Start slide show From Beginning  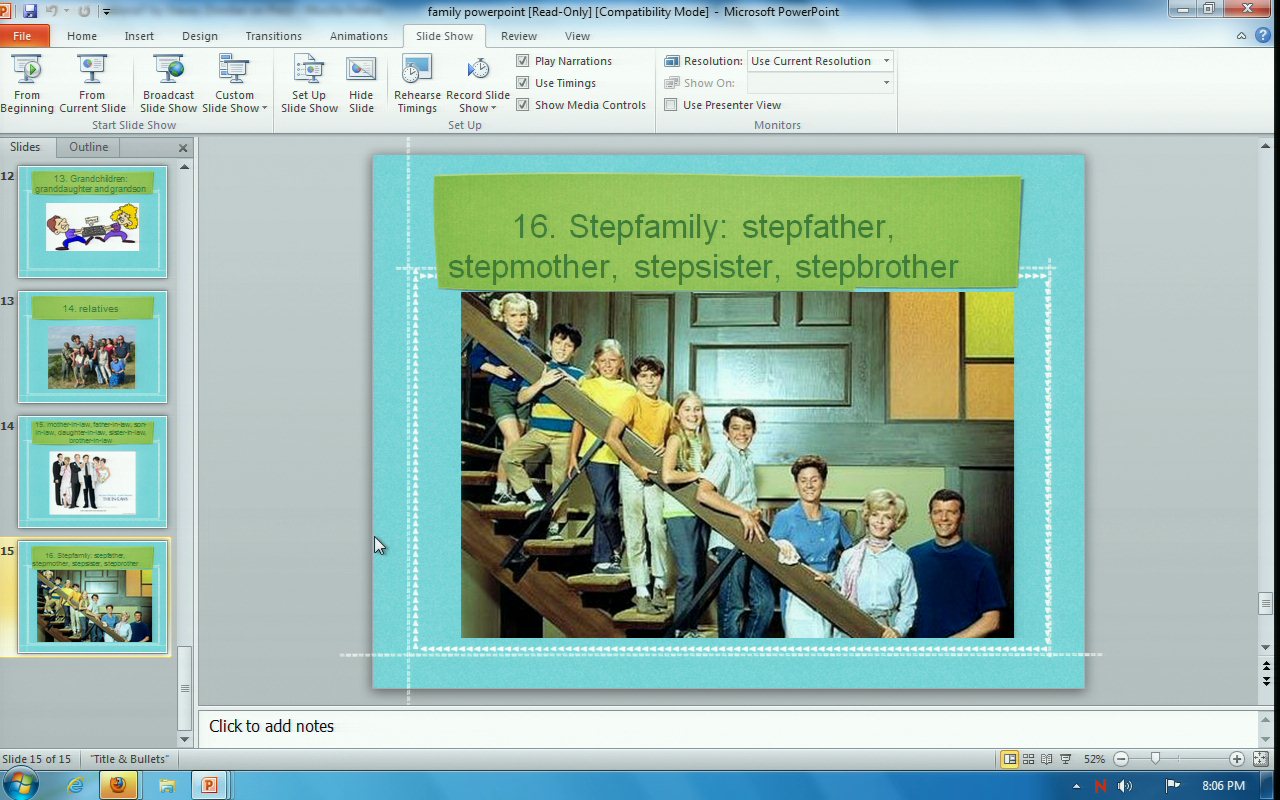27,84
